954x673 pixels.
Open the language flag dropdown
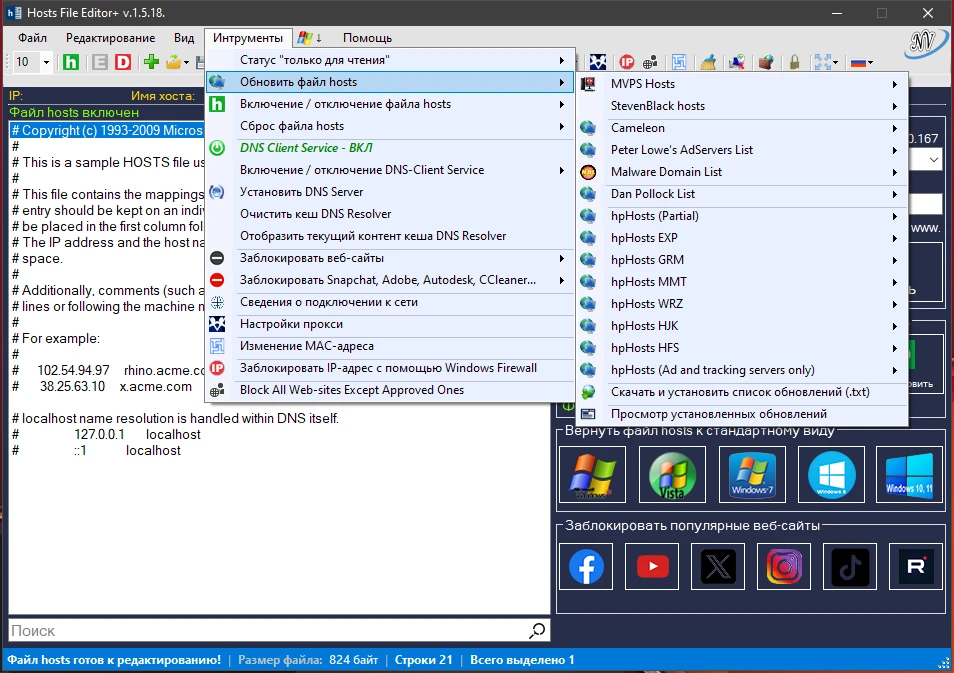click(861, 62)
